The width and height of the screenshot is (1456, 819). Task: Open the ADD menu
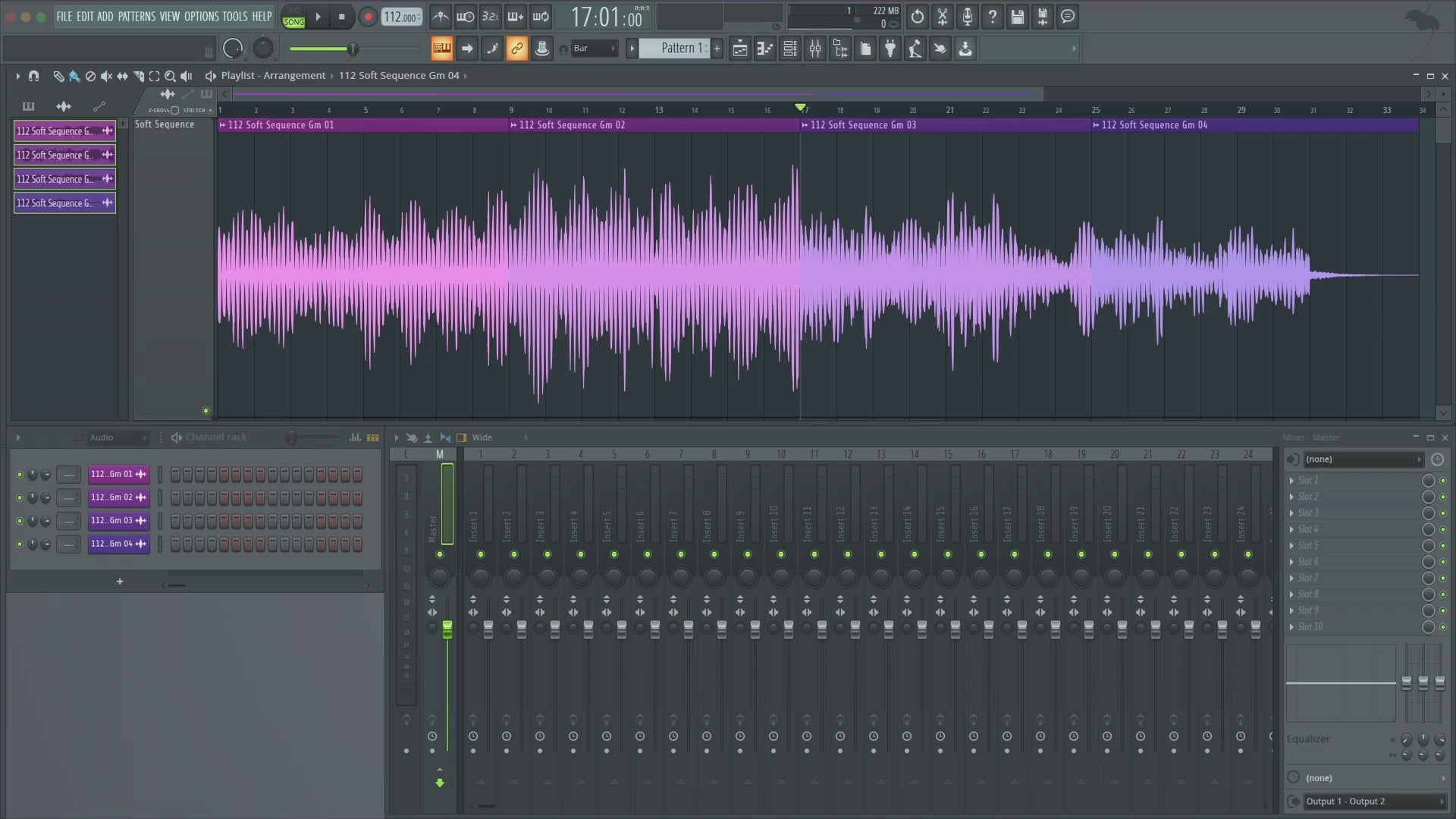(105, 16)
